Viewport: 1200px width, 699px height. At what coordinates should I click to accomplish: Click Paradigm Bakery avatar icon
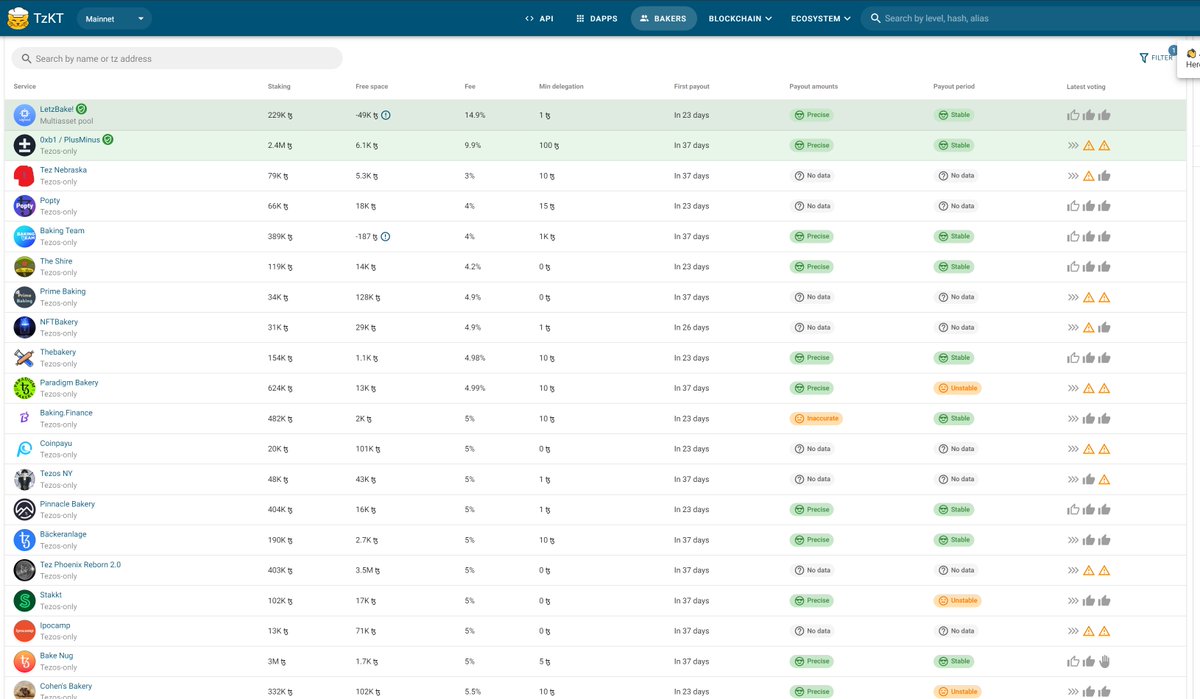point(24,388)
